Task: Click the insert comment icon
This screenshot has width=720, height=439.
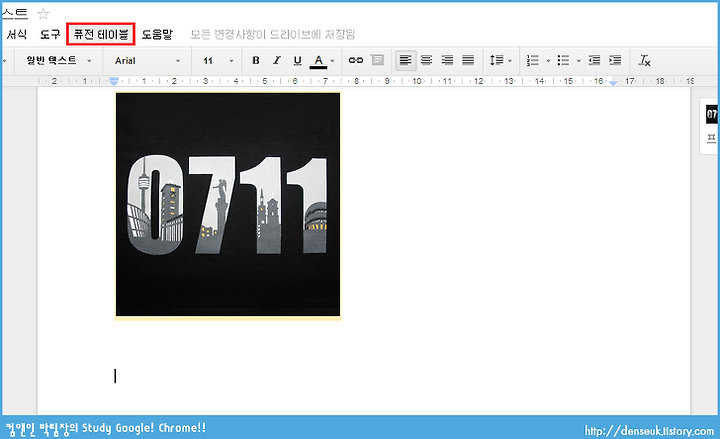Action: pos(377,60)
